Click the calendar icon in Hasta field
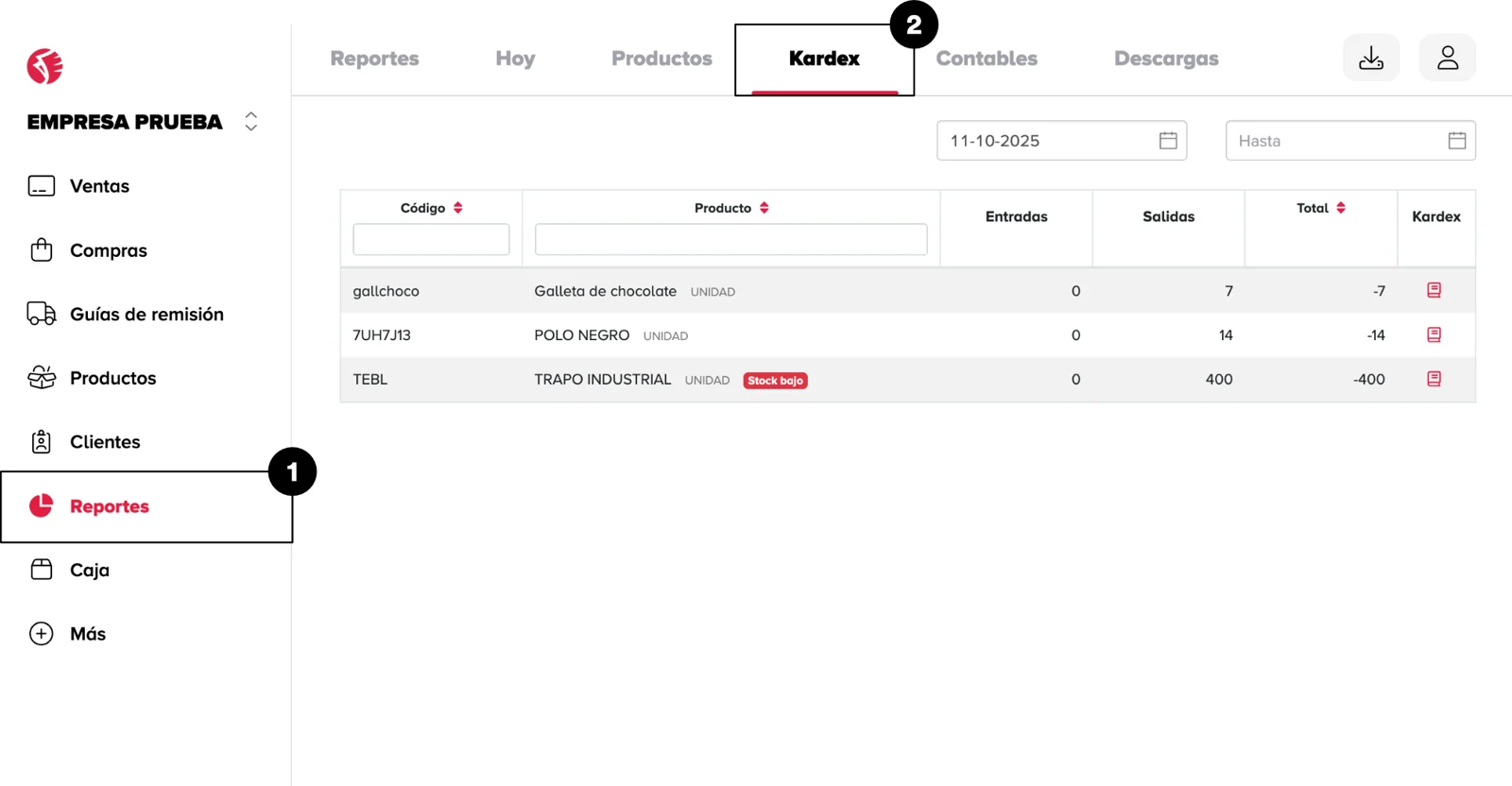 tap(1456, 141)
